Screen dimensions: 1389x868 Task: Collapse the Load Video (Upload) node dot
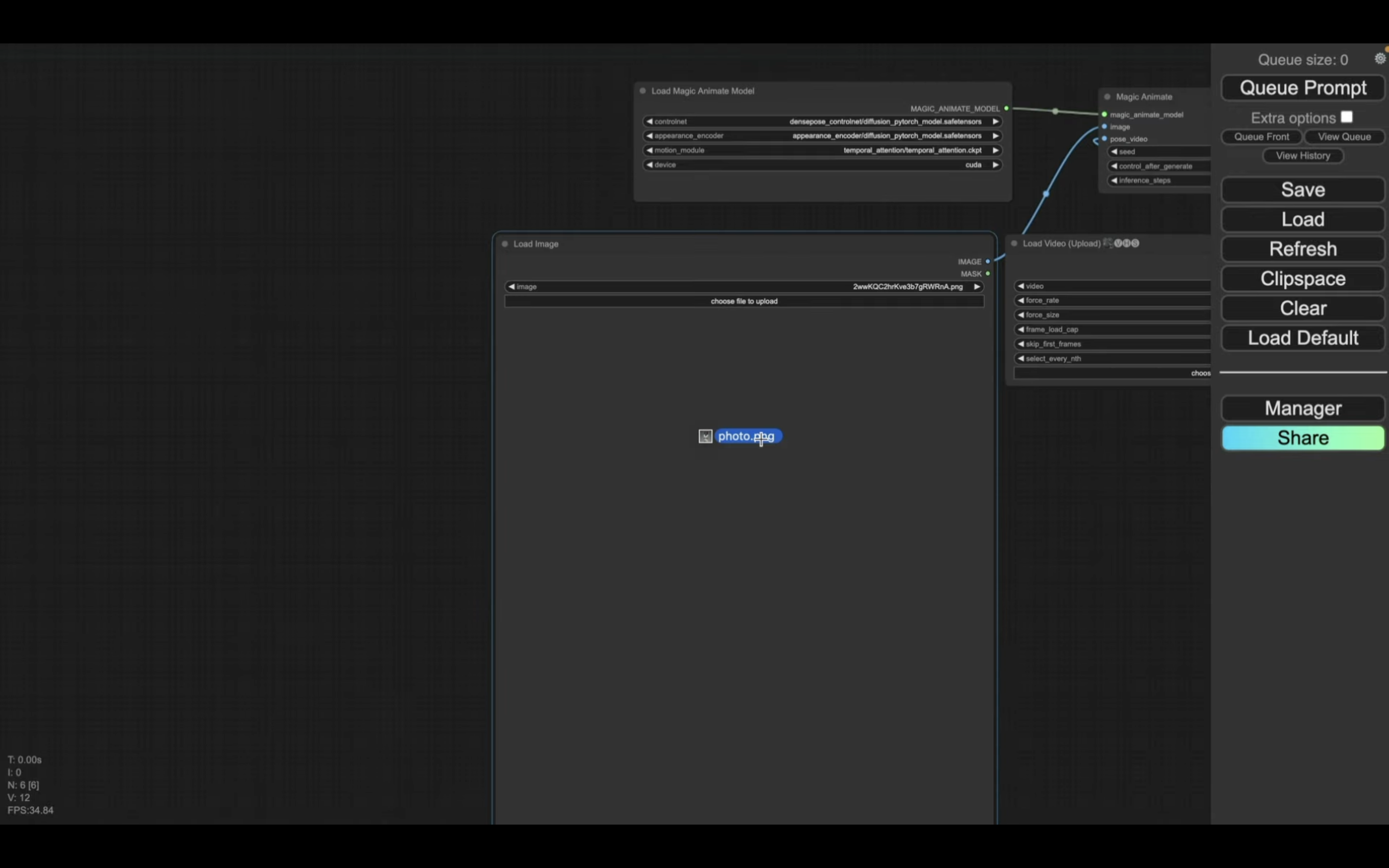coord(1014,244)
